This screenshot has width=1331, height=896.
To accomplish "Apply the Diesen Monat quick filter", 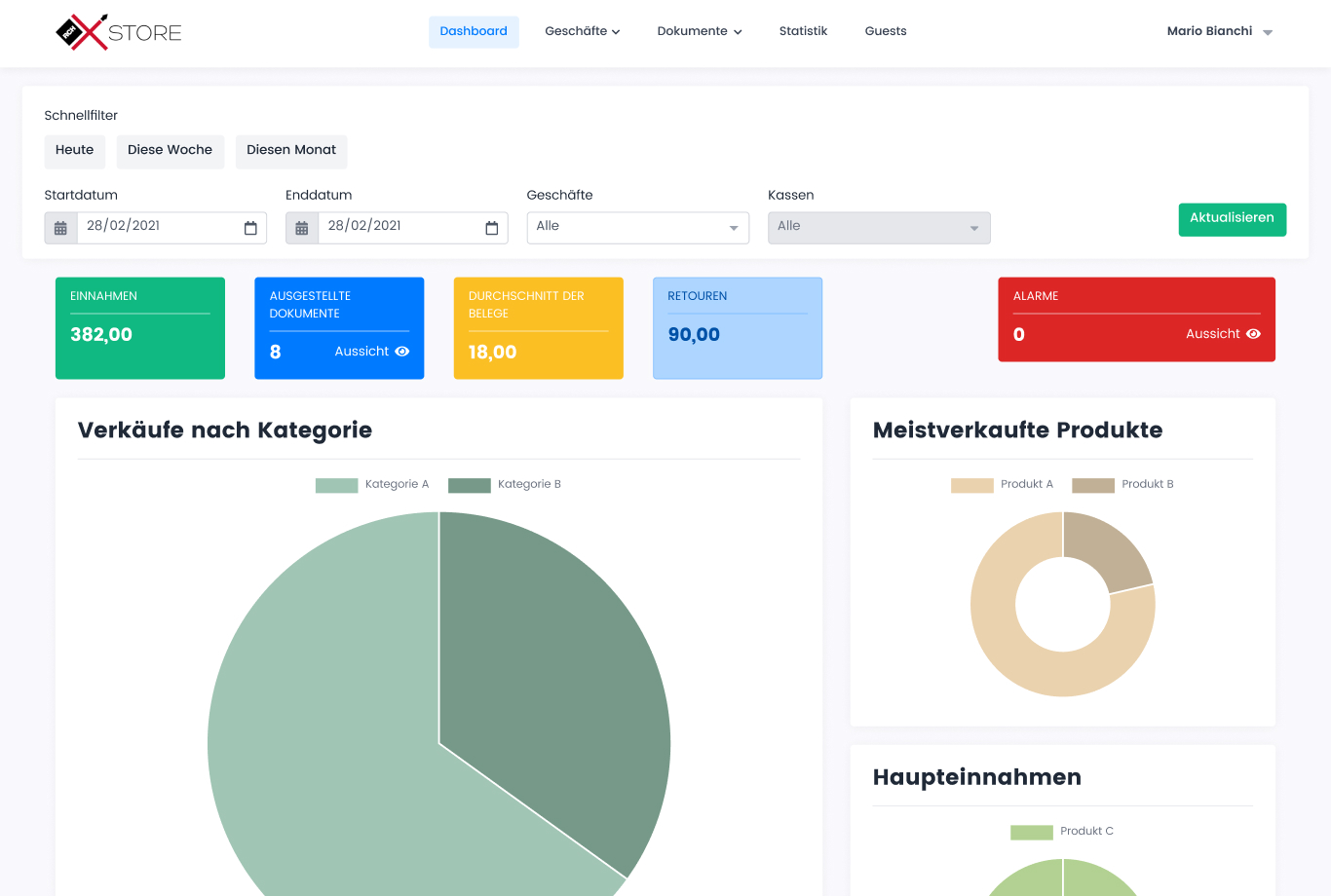I will click(291, 151).
